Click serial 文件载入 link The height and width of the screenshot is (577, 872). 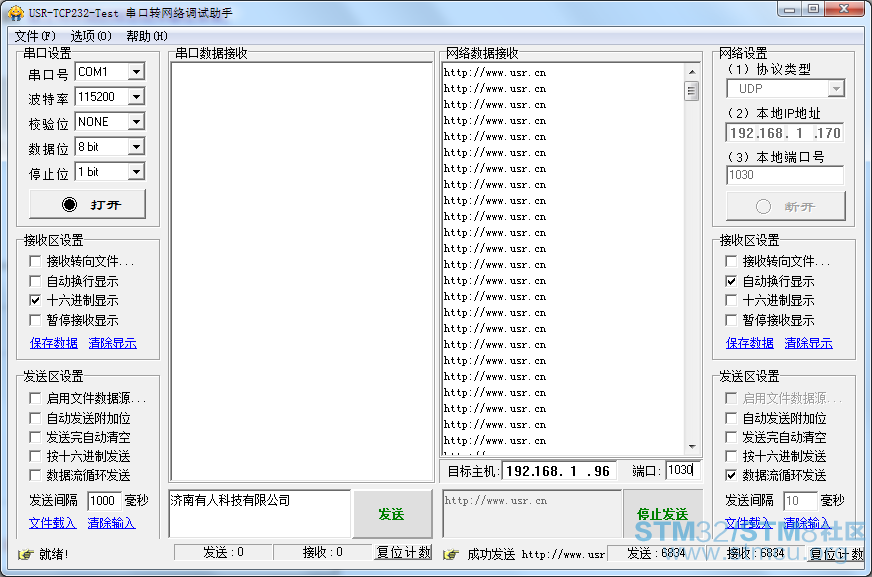coord(52,523)
